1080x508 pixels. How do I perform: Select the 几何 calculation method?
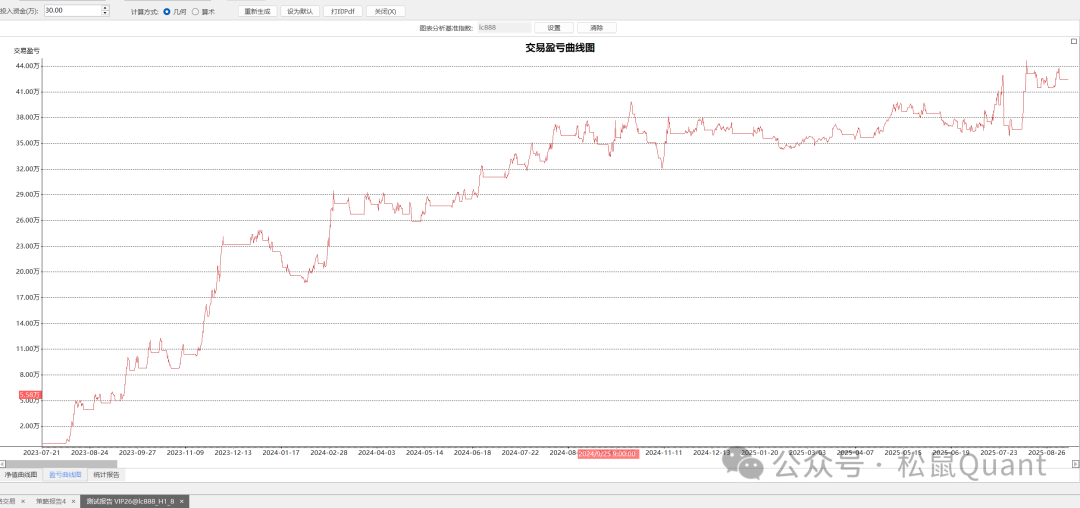click(x=167, y=11)
